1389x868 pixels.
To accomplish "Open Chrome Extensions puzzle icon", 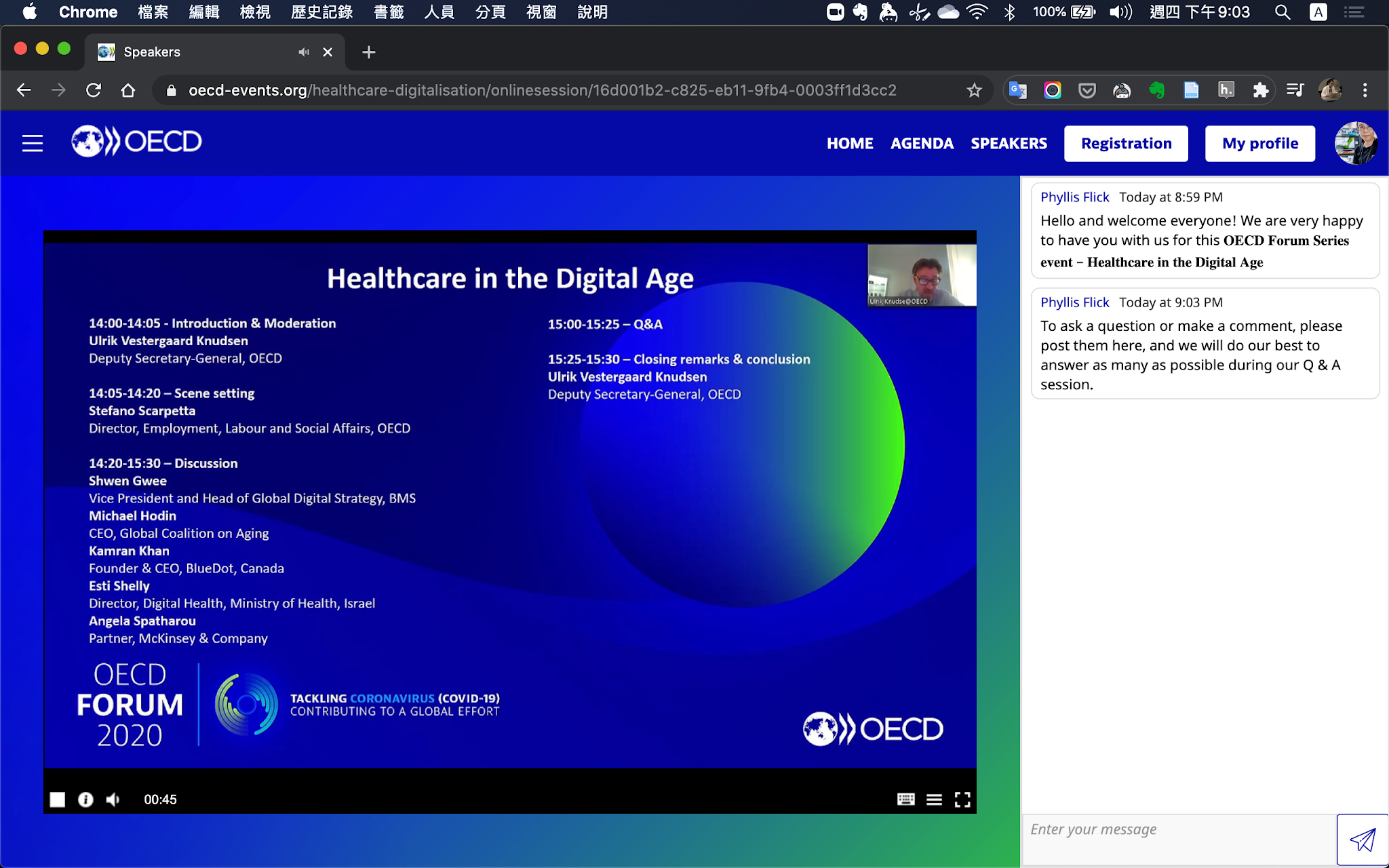I will click(x=1261, y=90).
